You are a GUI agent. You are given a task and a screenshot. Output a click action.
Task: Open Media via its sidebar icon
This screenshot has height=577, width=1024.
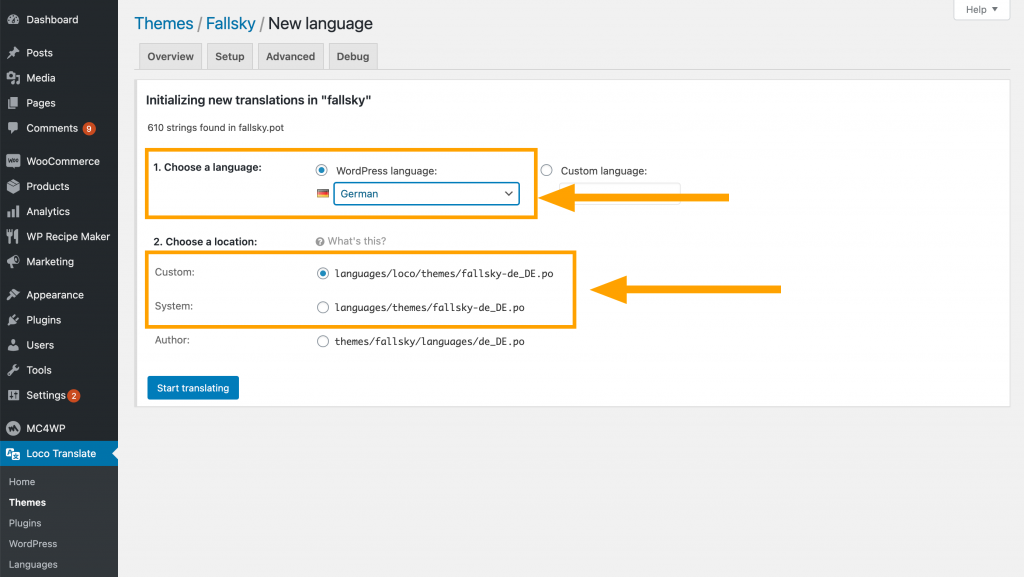pos(13,78)
